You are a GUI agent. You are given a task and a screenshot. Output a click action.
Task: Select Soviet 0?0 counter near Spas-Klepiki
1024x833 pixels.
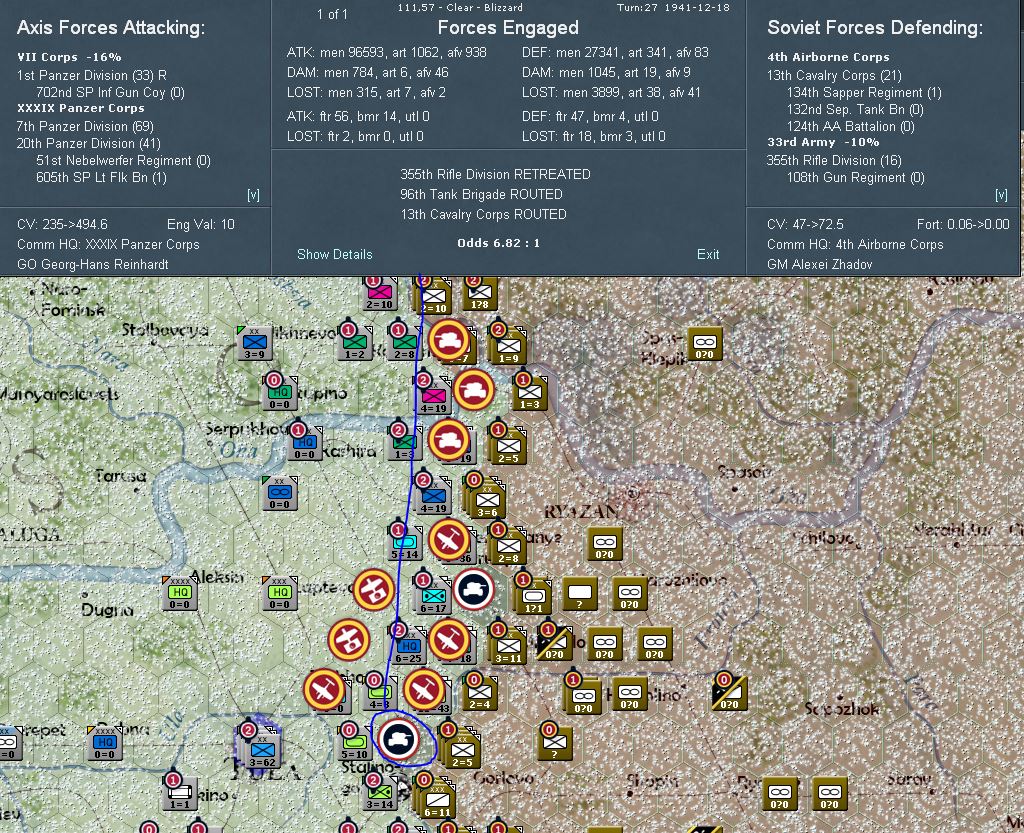(704, 343)
